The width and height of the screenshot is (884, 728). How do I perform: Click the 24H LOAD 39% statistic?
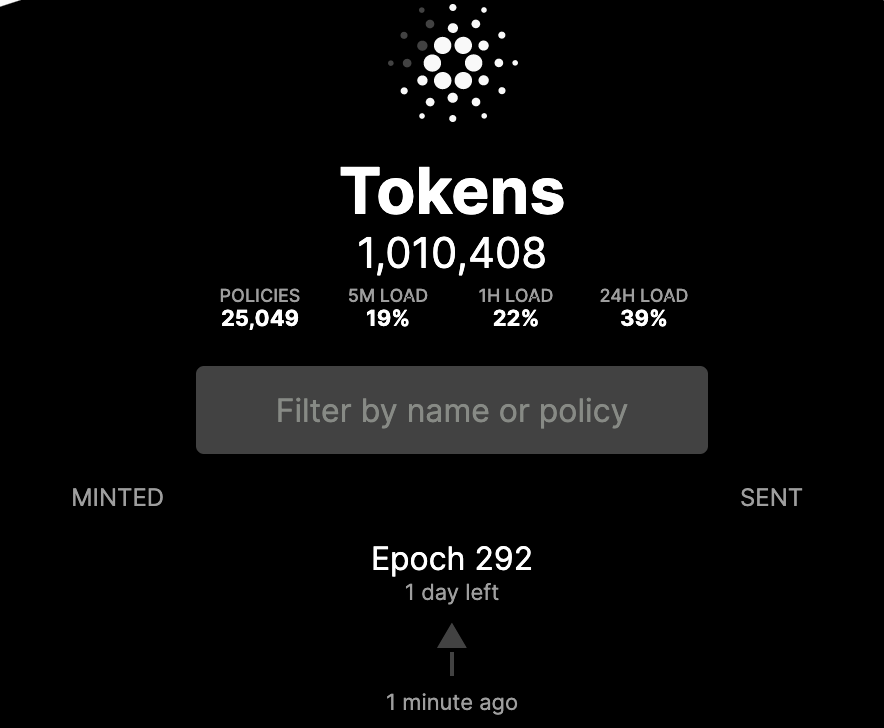[644, 307]
